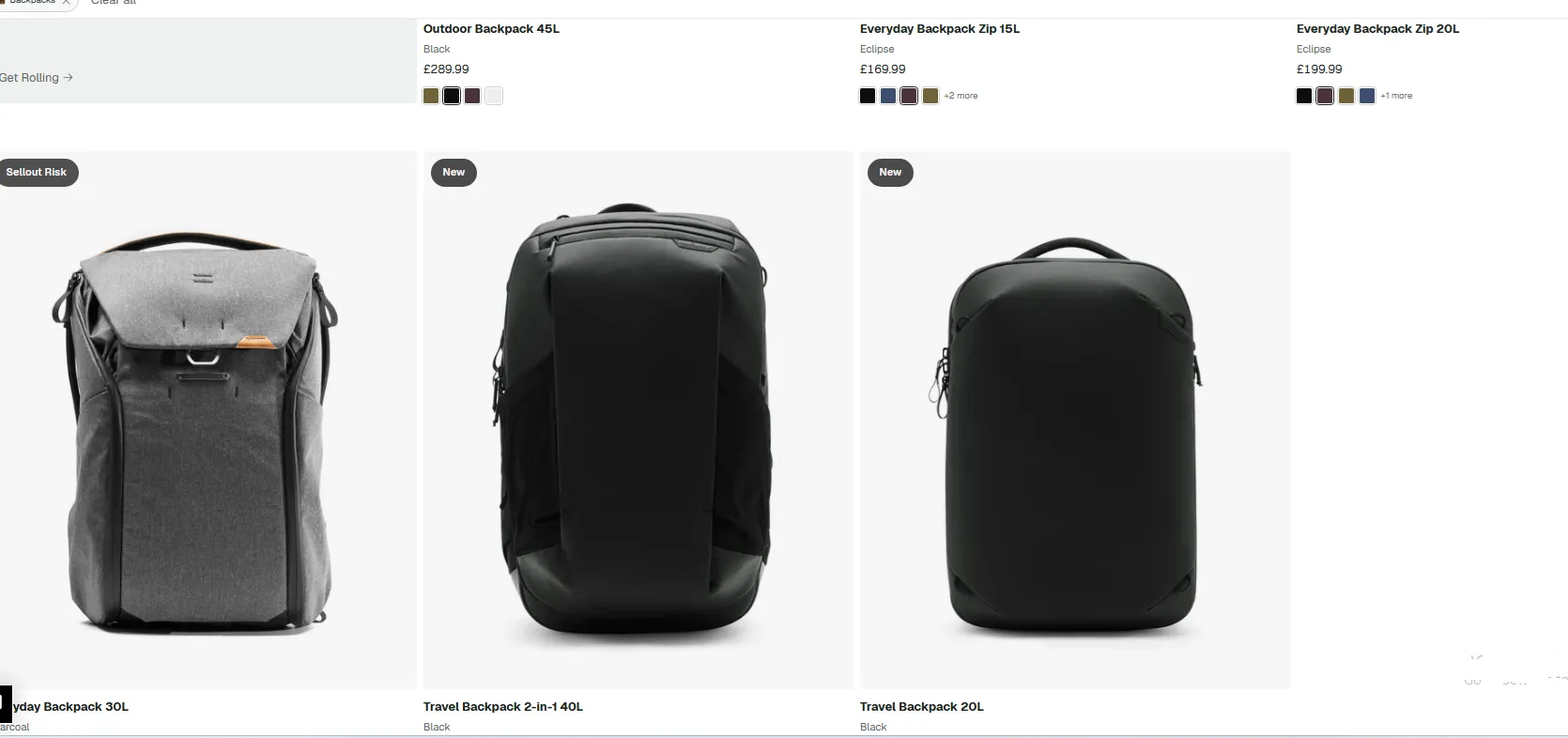1568x738 pixels.
Task: Click the Travel Backpack 20L title link
Action: point(922,707)
